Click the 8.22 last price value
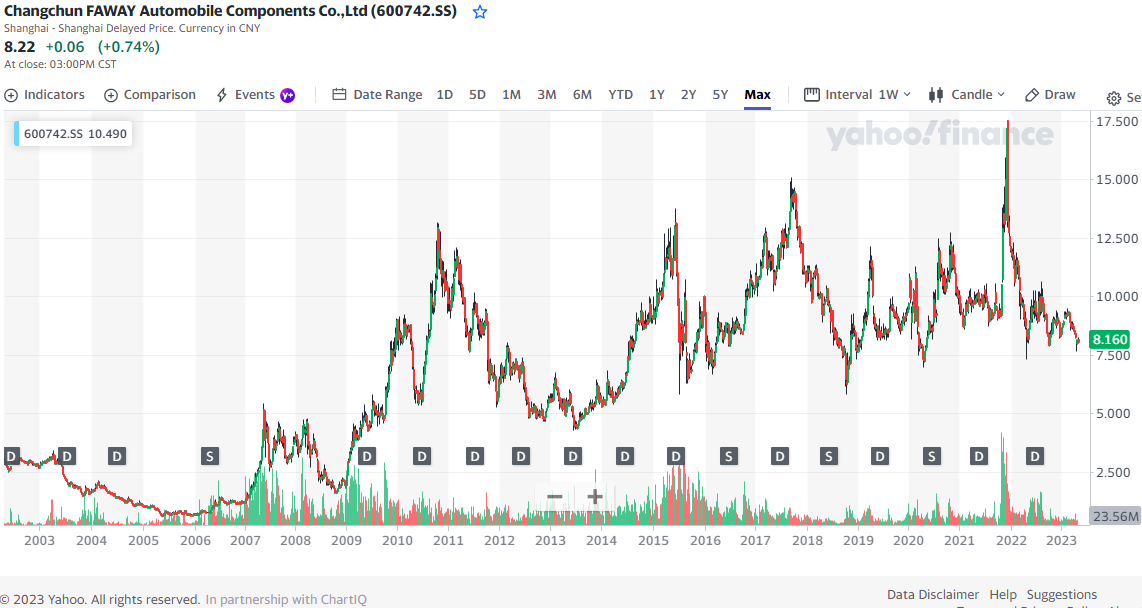The height and width of the screenshot is (608, 1142). pyautogui.click(x=20, y=47)
